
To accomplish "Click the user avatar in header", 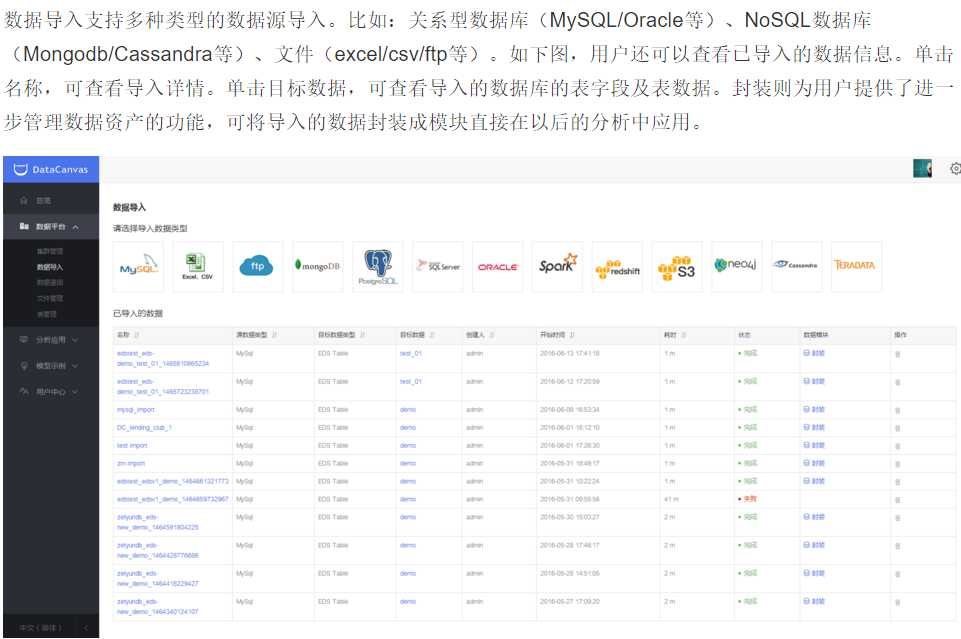I will [922, 168].
